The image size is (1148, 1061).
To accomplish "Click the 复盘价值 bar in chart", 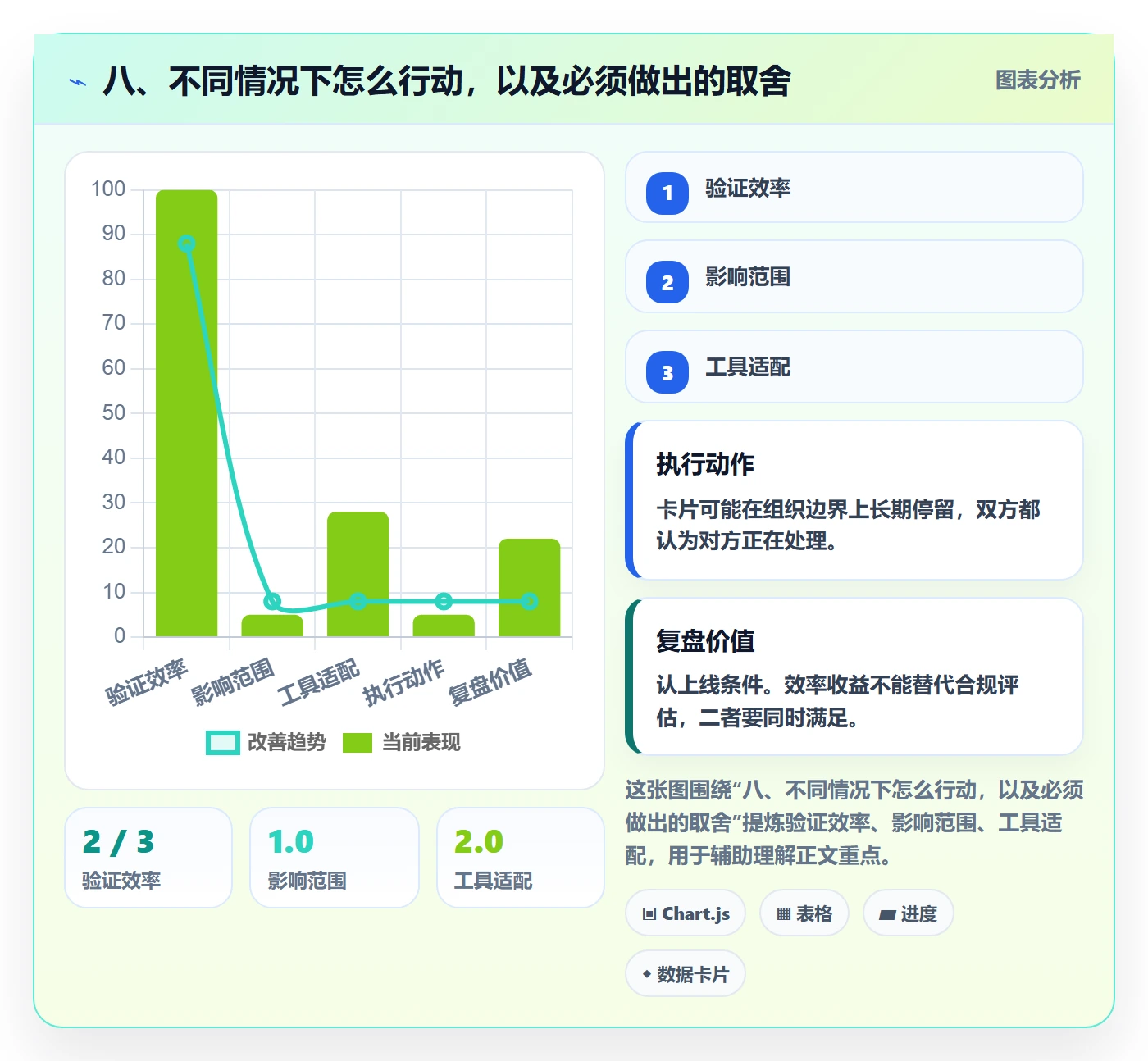I will (x=530, y=587).
